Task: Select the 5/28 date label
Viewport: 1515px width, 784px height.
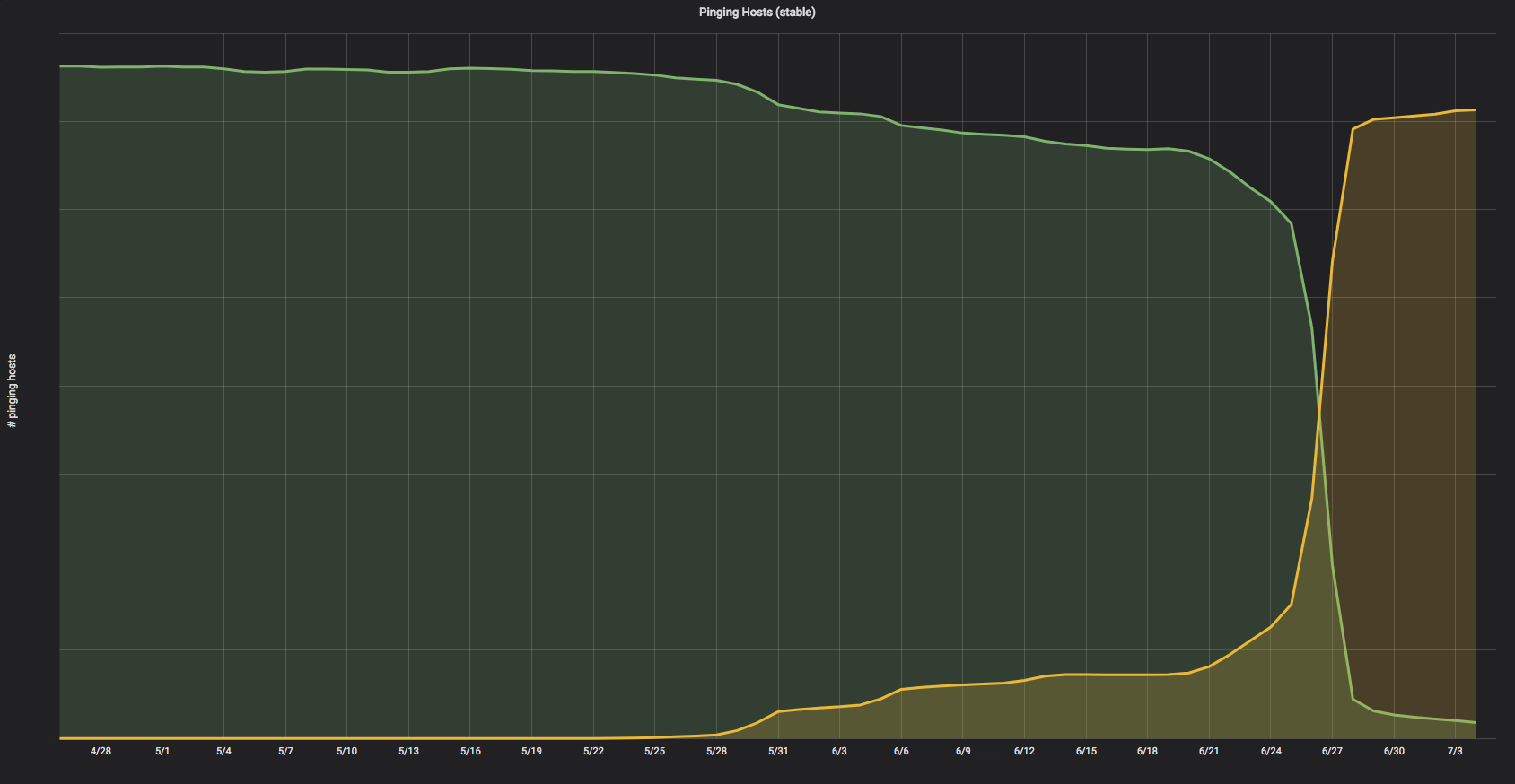Action: (x=716, y=751)
